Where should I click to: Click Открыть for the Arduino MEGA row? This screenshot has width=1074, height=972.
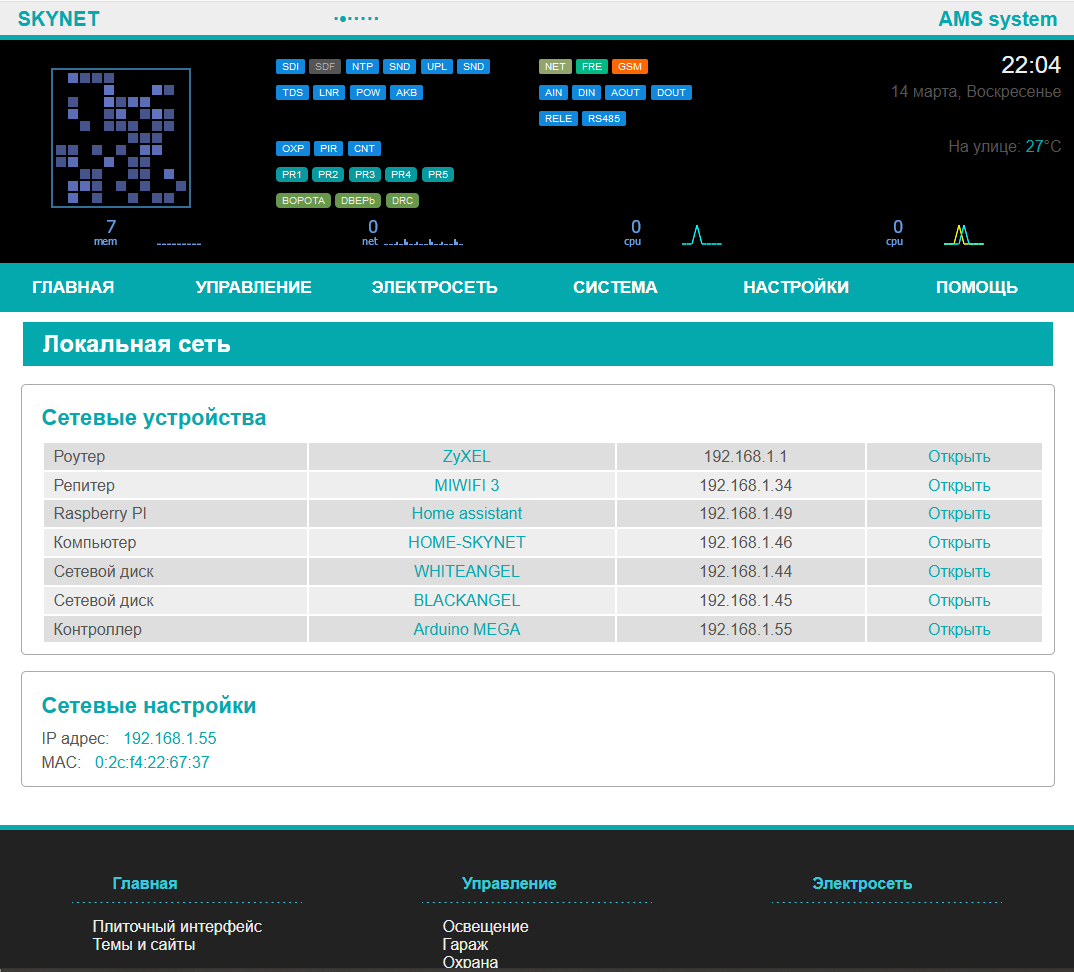click(958, 630)
